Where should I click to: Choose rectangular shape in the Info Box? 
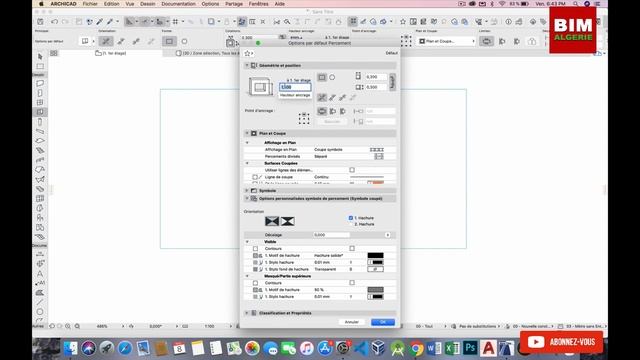(x=169, y=41)
